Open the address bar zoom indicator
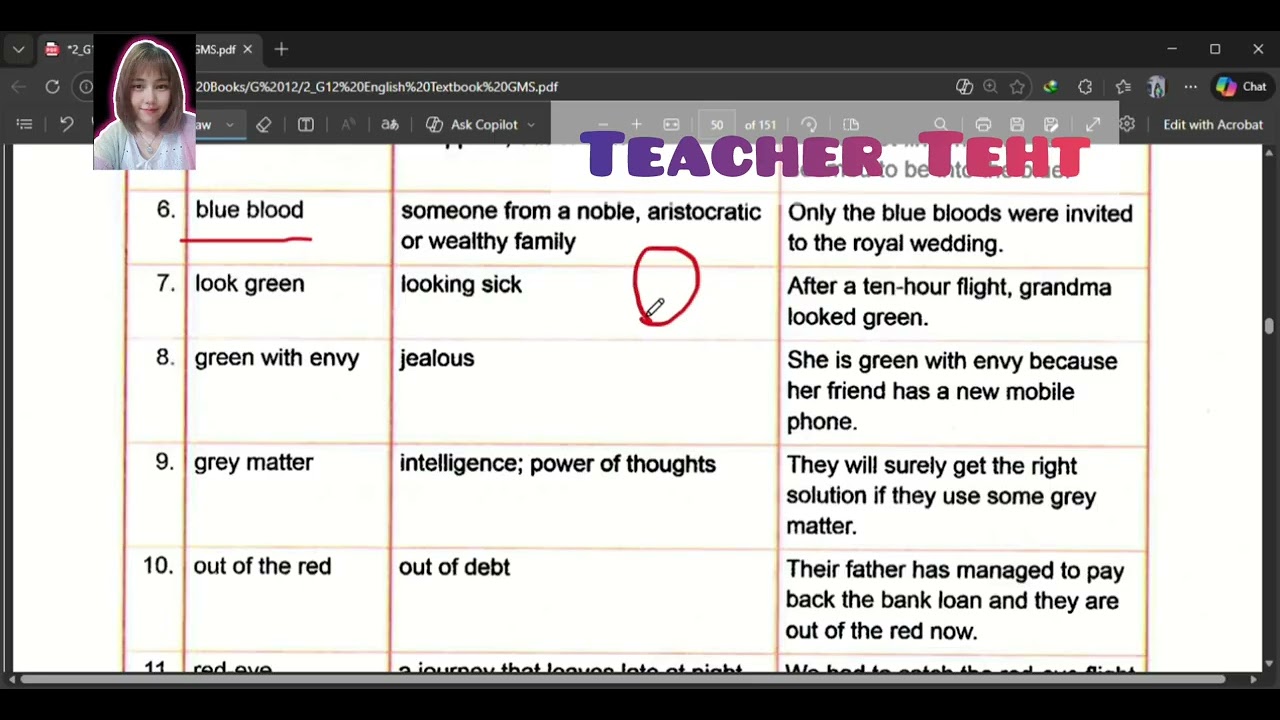This screenshot has width=1280, height=720. [x=990, y=87]
